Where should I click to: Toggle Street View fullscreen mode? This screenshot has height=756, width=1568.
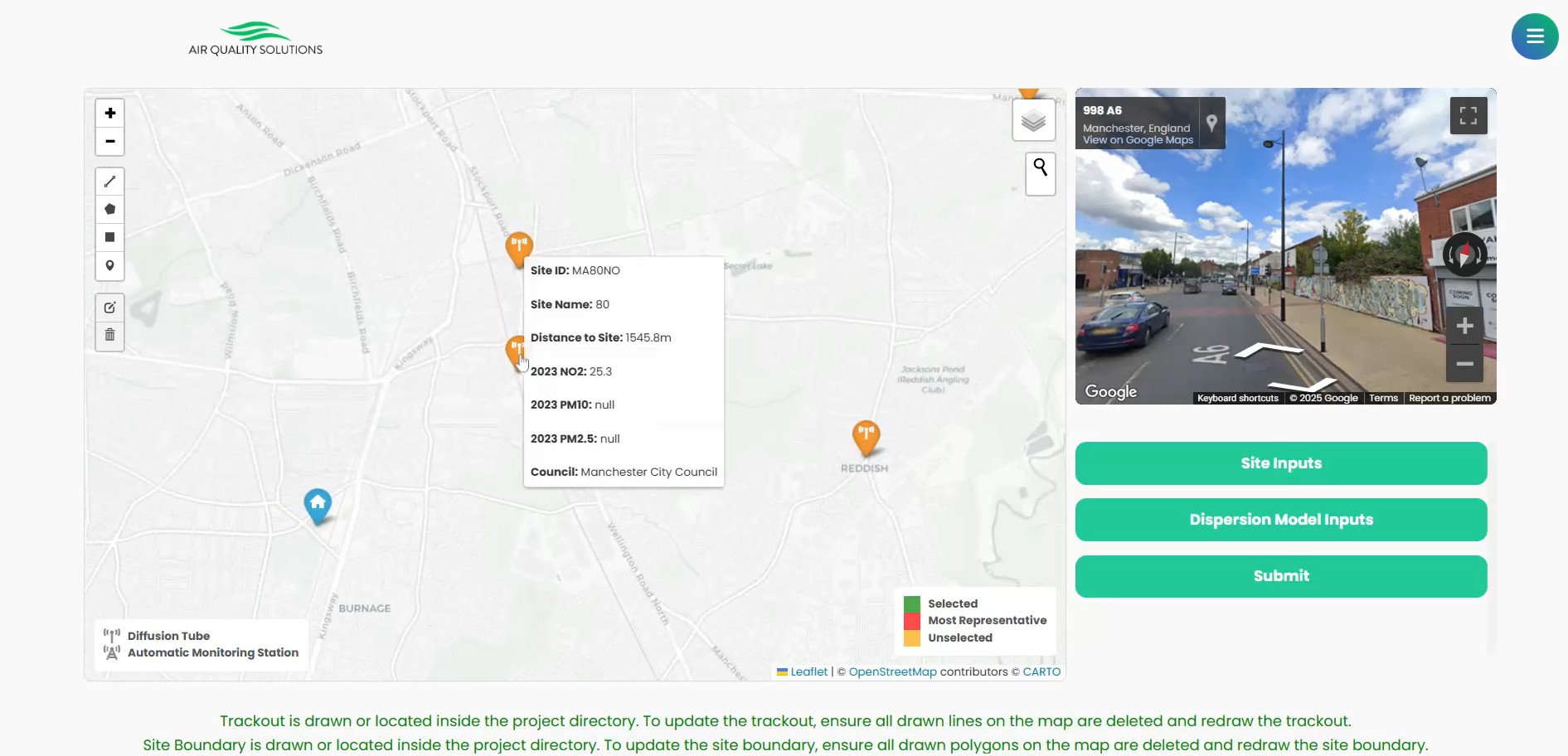coord(1468,116)
